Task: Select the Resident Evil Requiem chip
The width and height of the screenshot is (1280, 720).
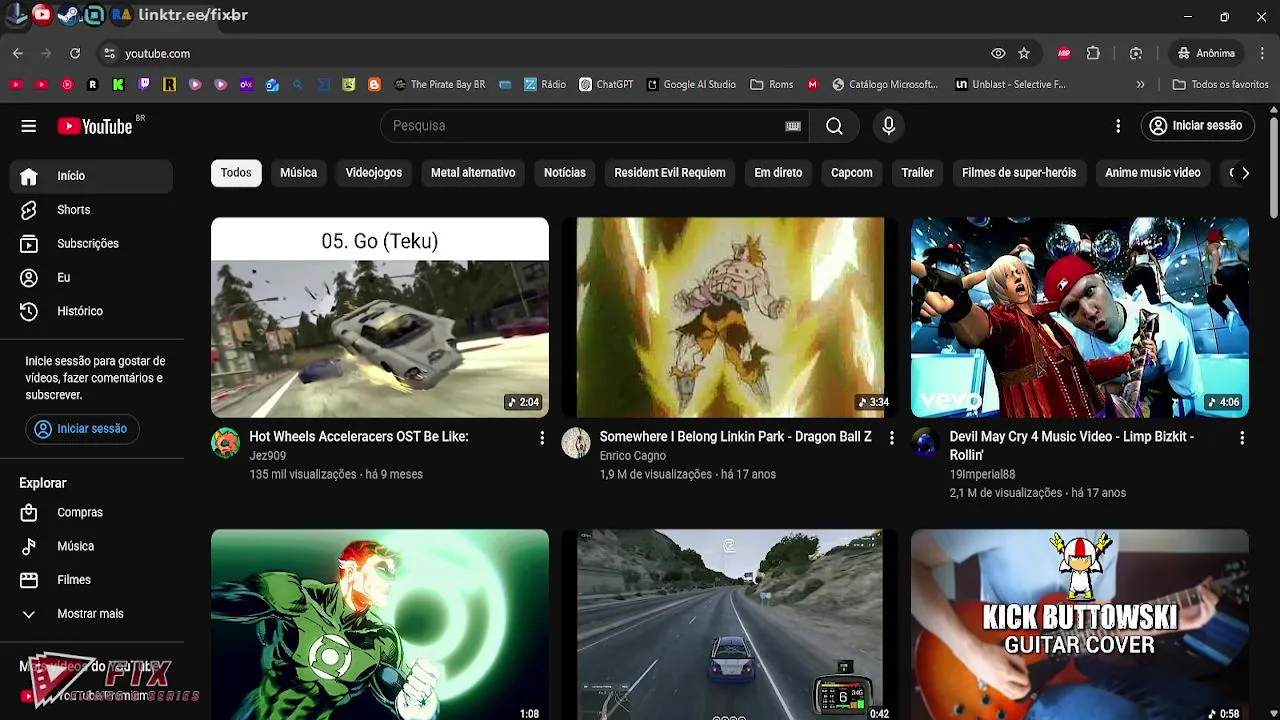Action: tap(670, 173)
